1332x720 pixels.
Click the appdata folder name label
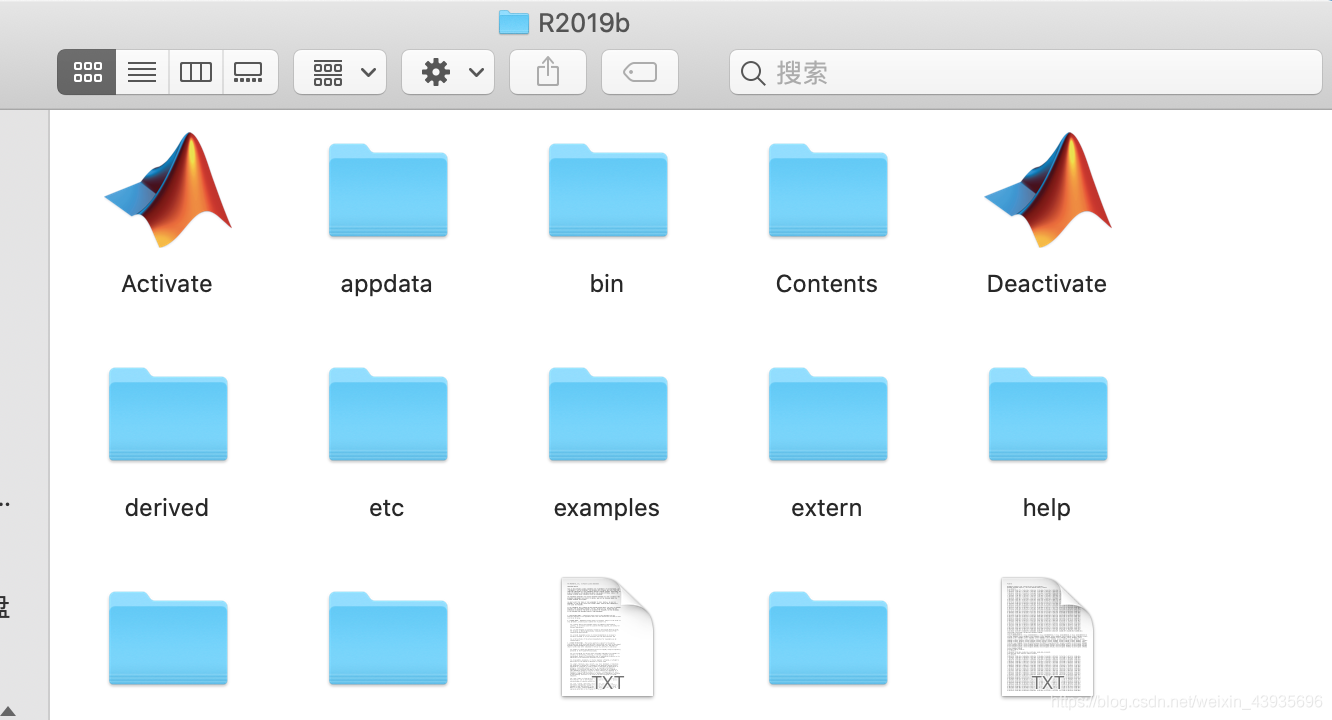(387, 284)
